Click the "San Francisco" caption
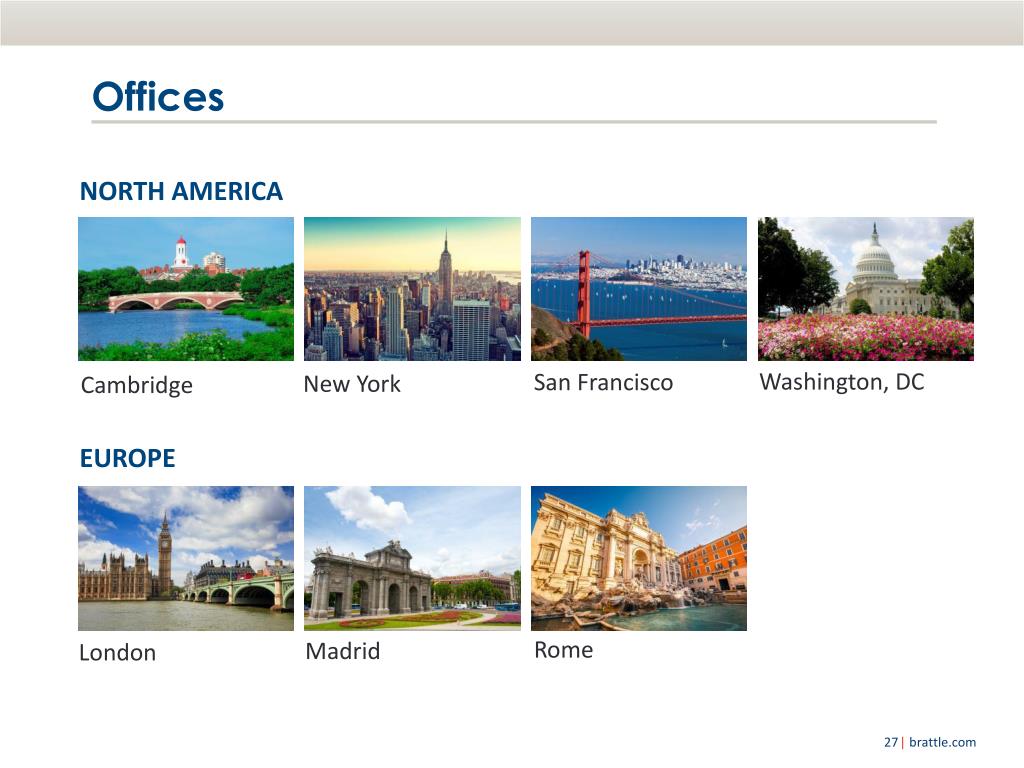Image resolution: width=1024 pixels, height=768 pixels. pos(603,383)
